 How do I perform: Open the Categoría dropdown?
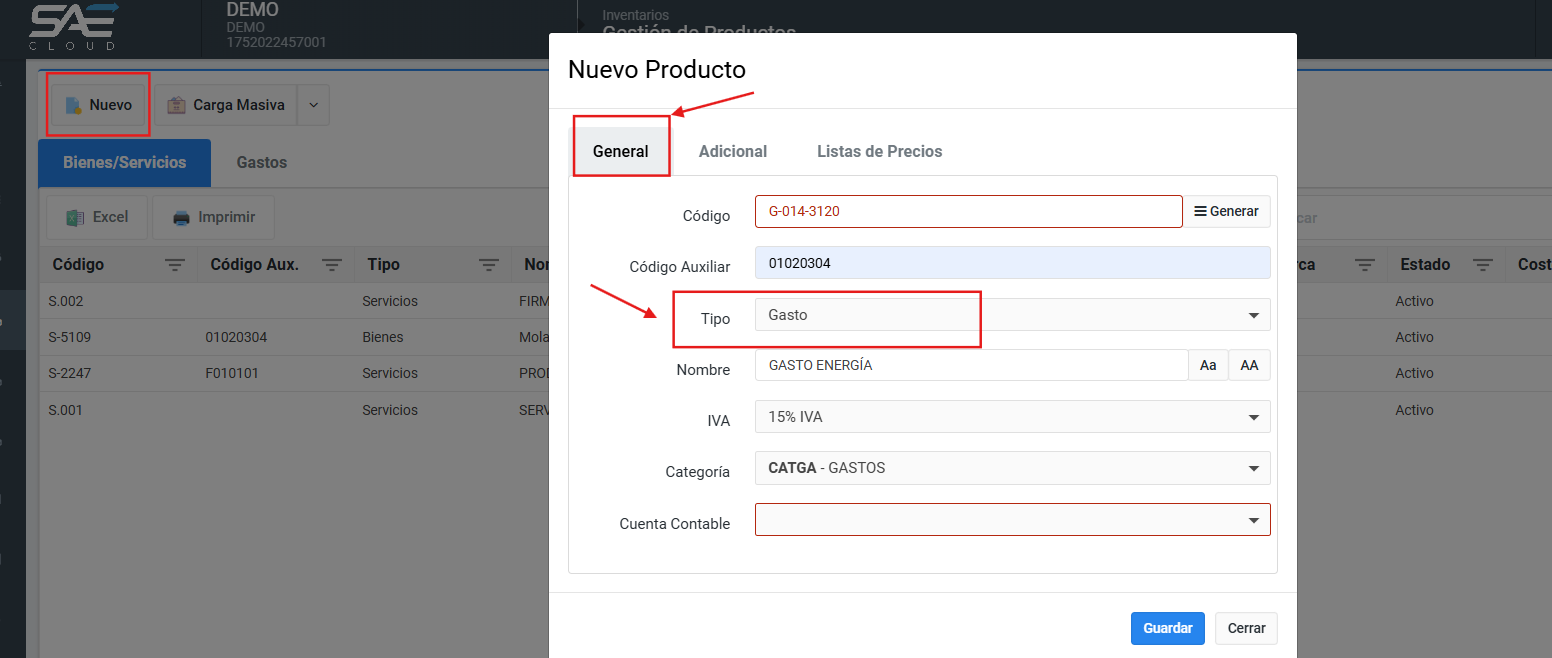(x=1012, y=468)
